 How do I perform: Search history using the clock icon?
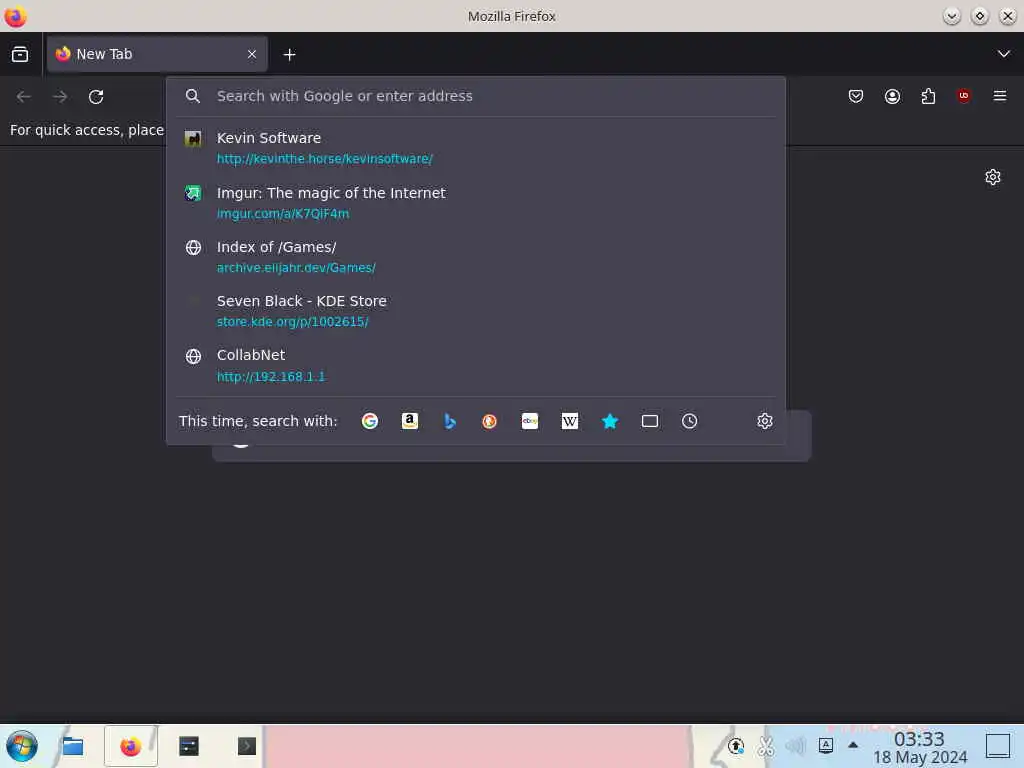(x=690, y=421)
